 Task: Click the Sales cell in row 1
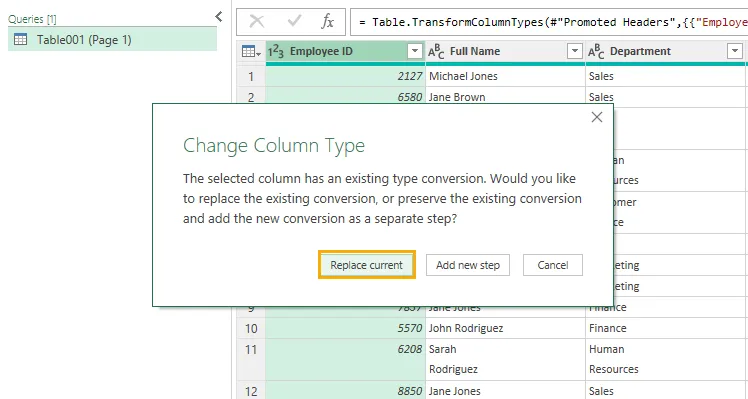point(666,76)
